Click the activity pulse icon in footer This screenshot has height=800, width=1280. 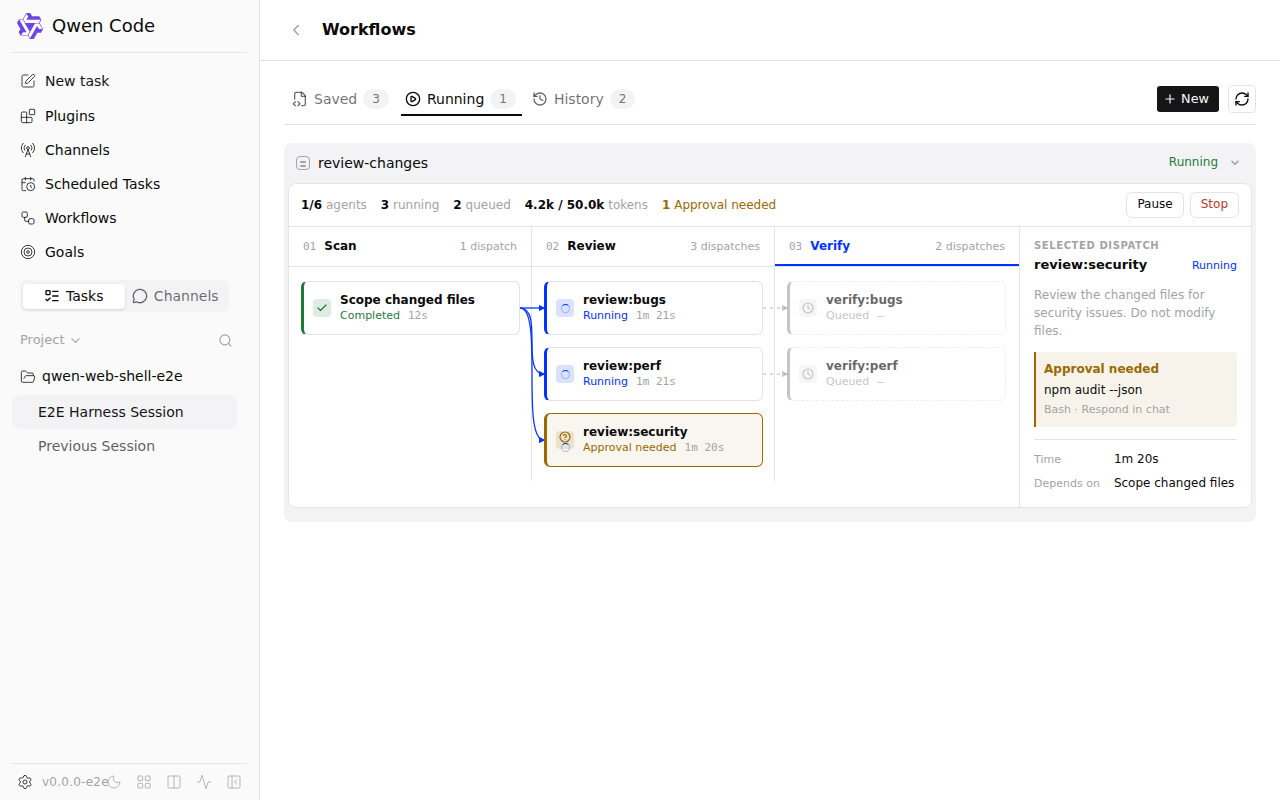pyautogui.click(x=204, y=782)
